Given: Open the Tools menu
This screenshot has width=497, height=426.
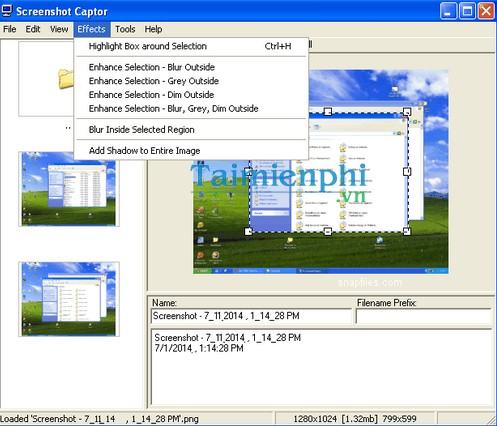Looking at the screenshot, I should coord(125,29).
